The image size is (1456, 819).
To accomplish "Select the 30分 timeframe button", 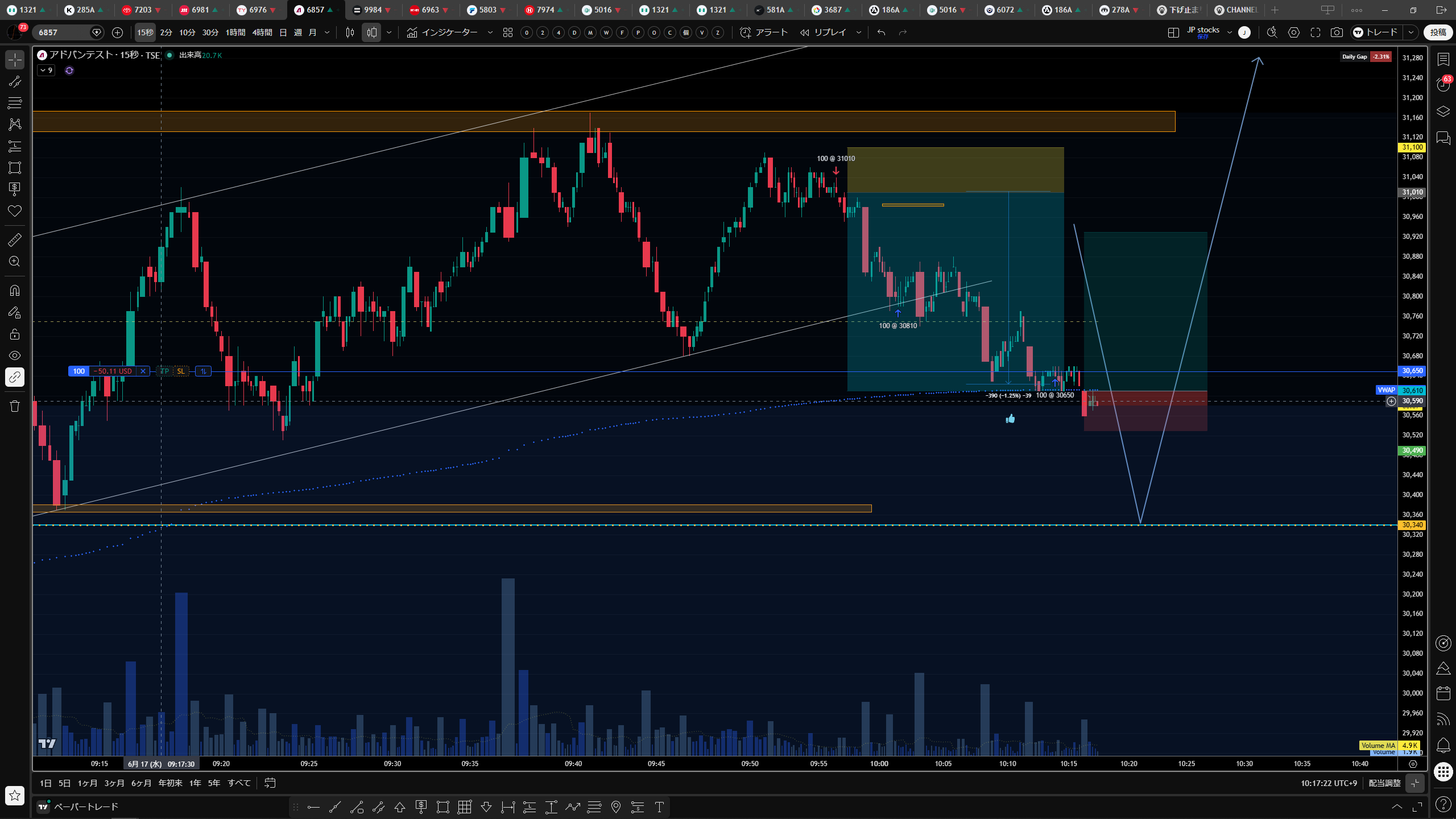I will [x=210, y=32].
